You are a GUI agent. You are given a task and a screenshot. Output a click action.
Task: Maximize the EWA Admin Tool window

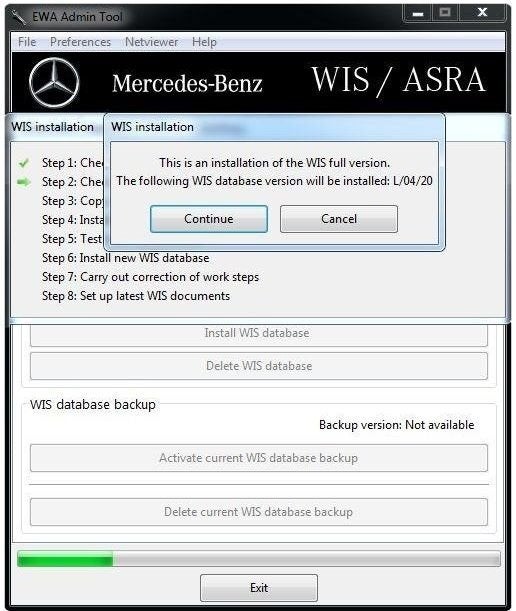445,13
